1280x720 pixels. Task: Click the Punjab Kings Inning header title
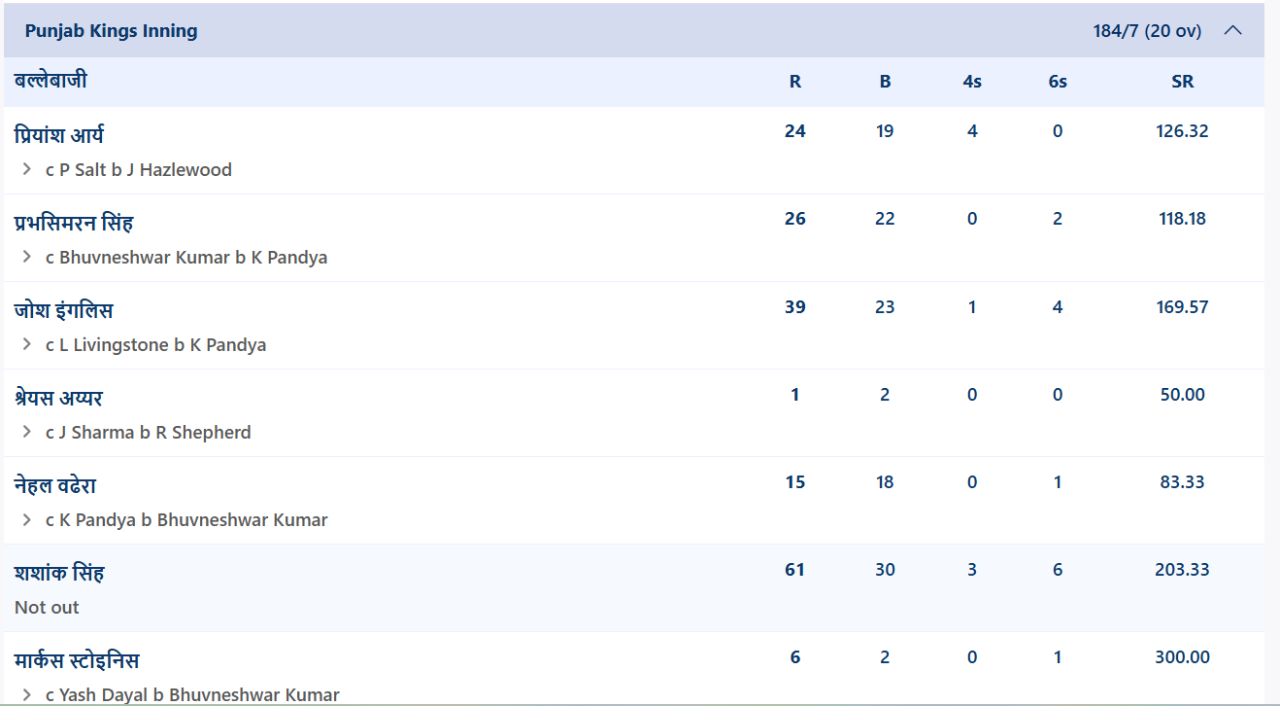click(x=111, y=31)
